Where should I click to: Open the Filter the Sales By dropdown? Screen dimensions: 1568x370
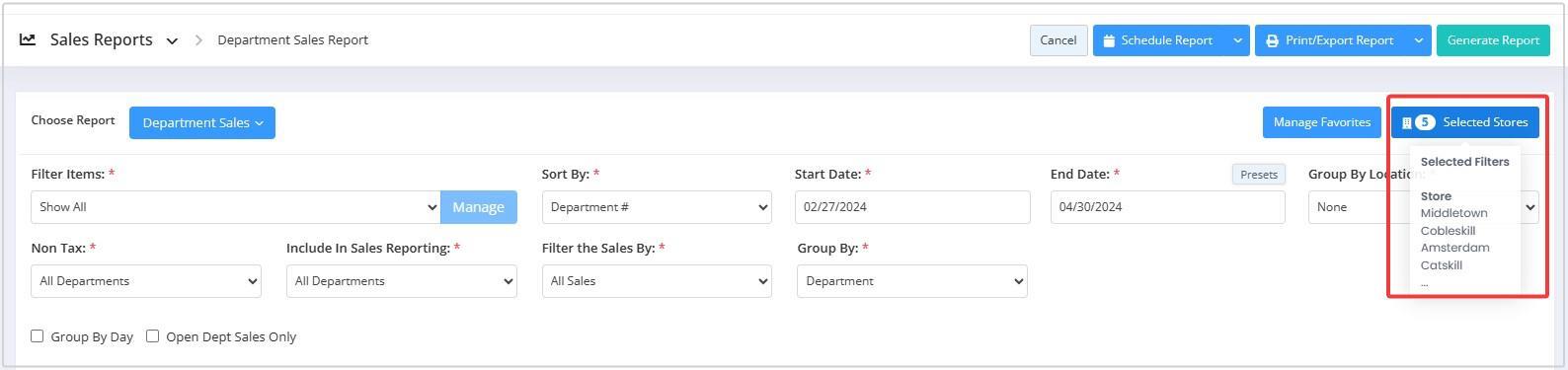coord(657,281)
